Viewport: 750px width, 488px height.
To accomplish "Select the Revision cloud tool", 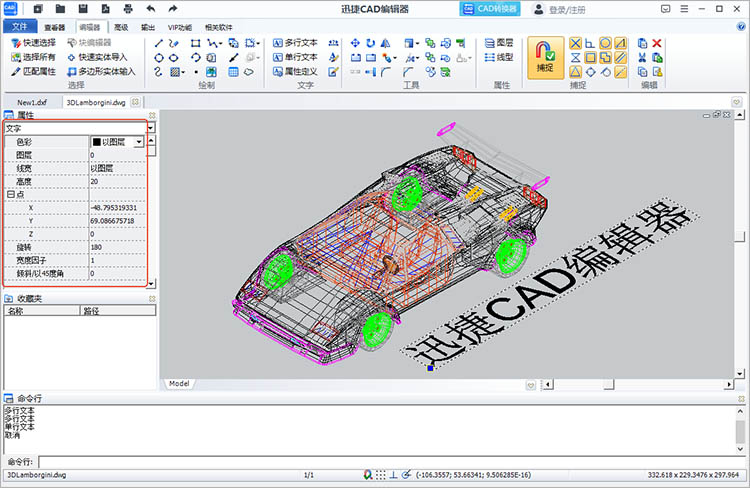I will click(249, 72).
